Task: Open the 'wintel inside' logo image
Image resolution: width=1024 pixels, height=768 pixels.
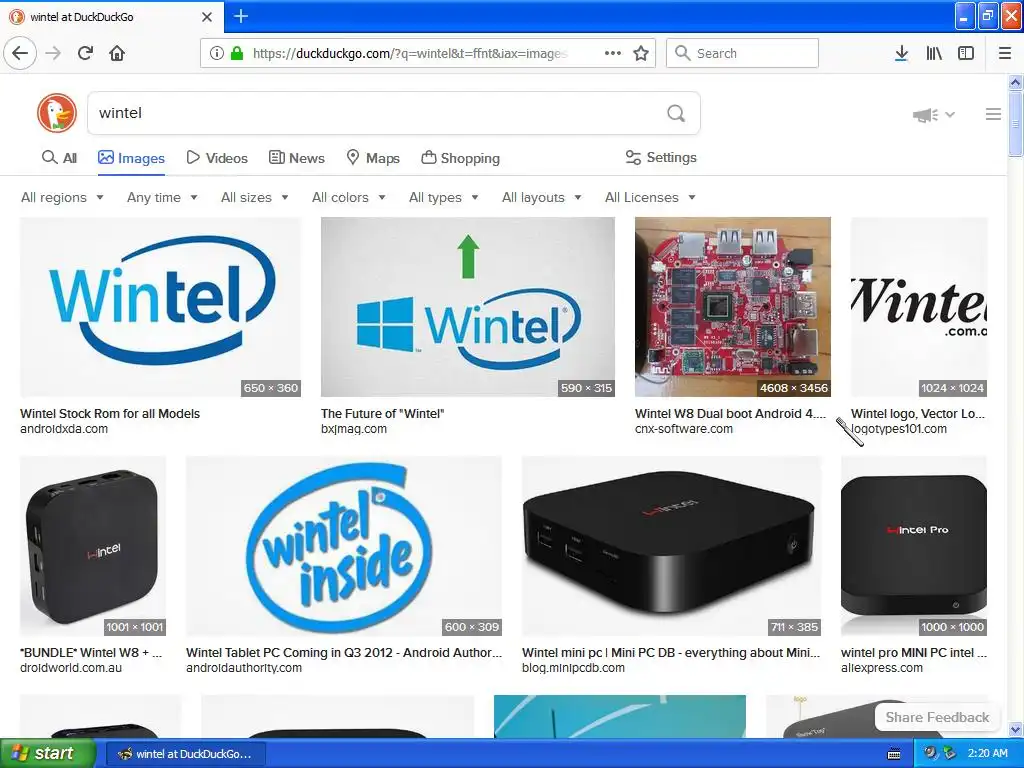Action: click(x=344, y=546)
